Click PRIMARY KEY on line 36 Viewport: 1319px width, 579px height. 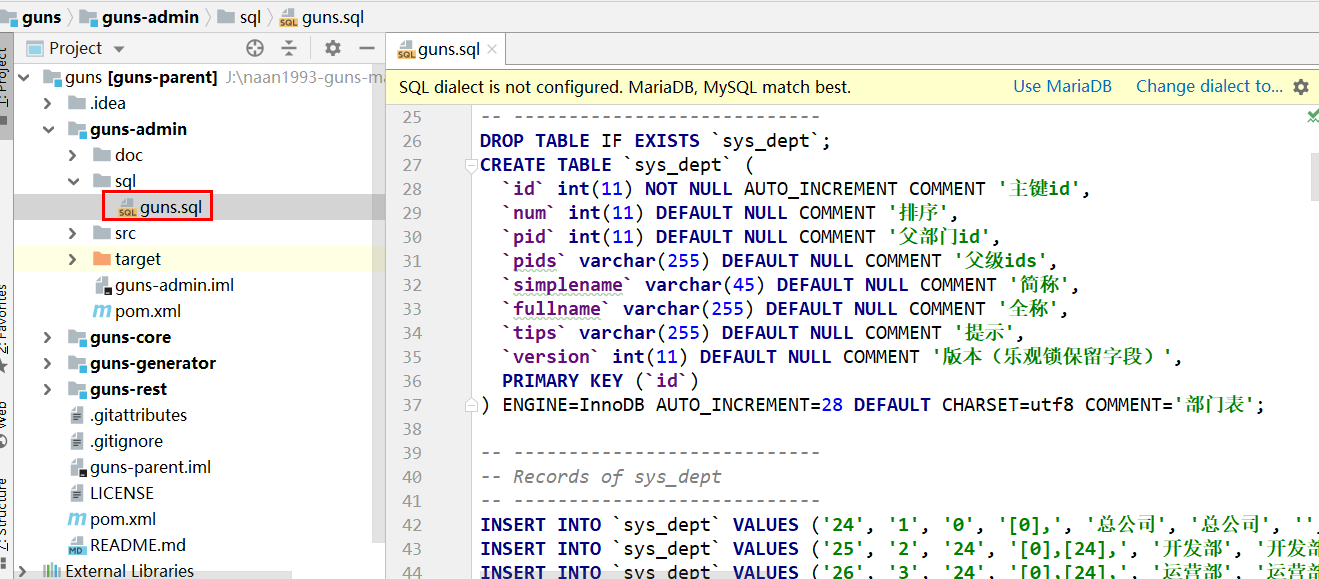(x=562, y=381)
